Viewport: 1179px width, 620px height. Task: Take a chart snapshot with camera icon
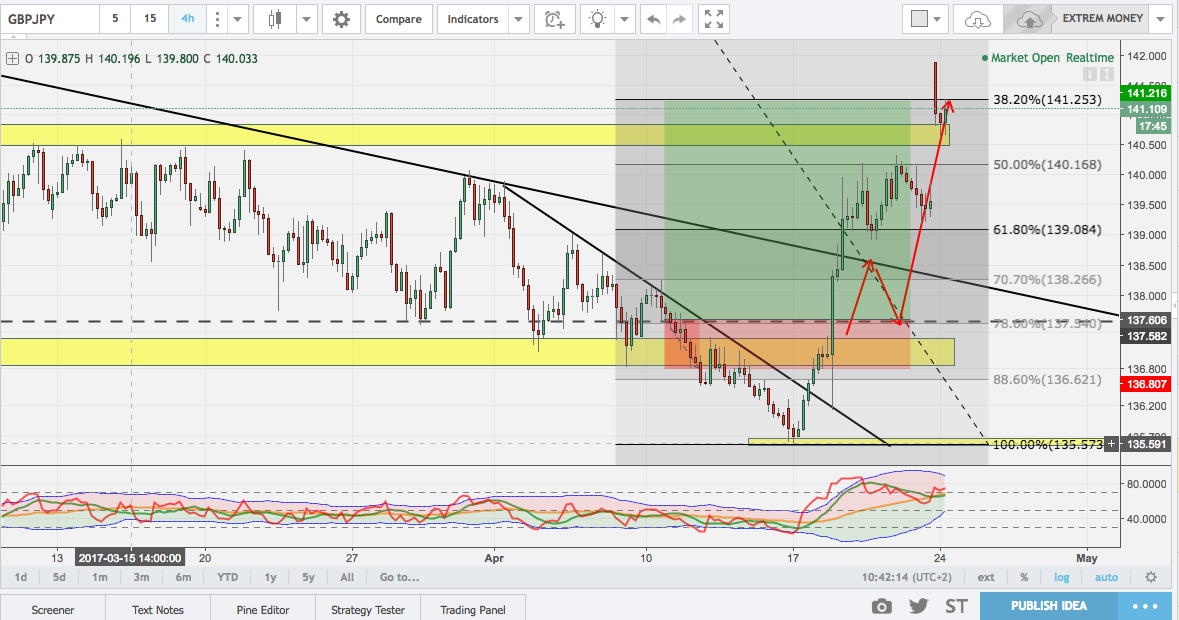pyautogui.click(x=881, y=606)
